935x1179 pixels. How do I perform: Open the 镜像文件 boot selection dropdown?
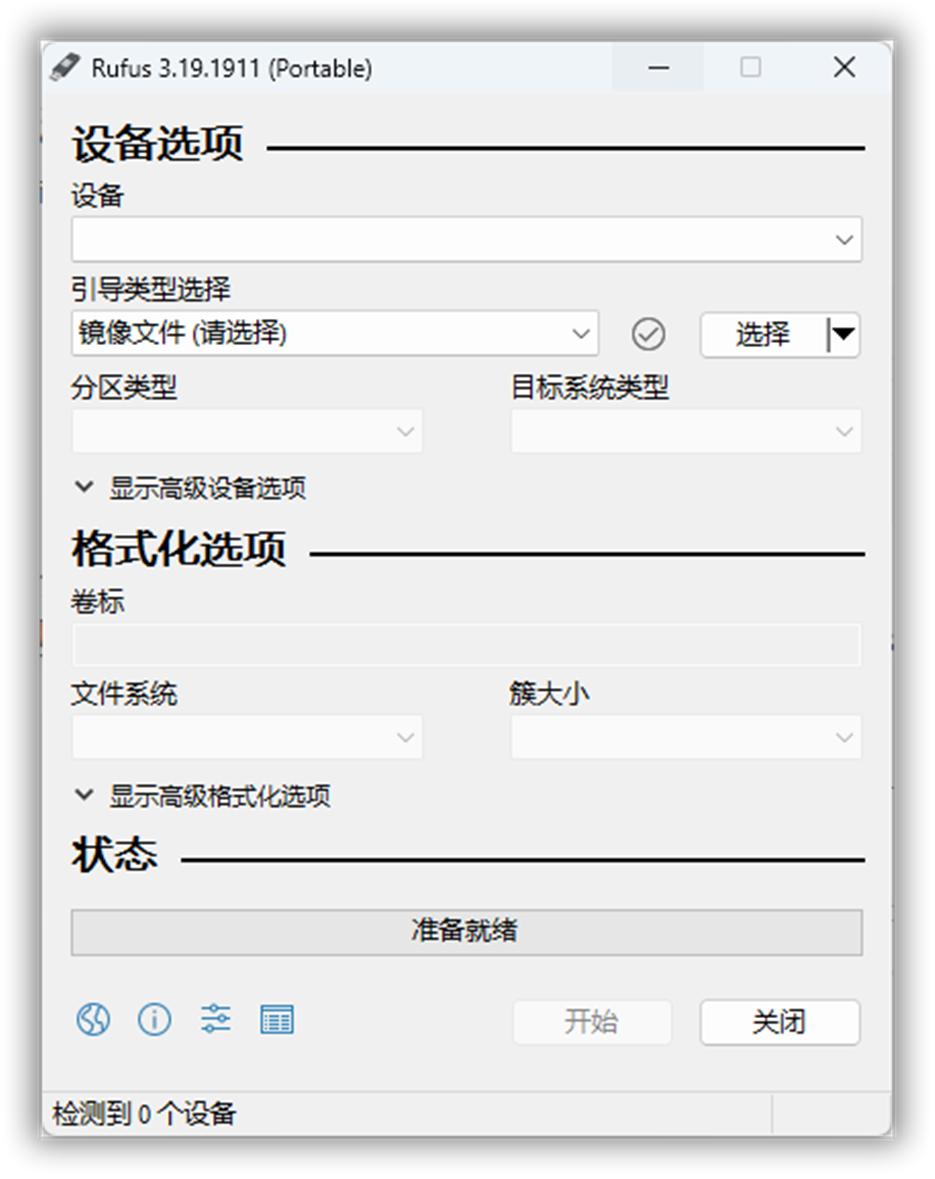335,334
